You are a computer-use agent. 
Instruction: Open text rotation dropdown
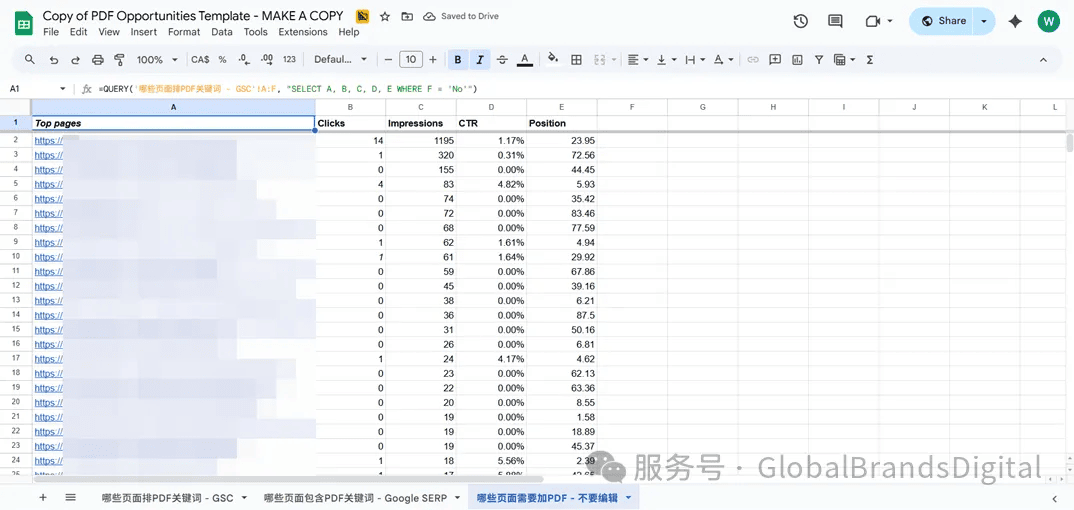click(723, 60)
